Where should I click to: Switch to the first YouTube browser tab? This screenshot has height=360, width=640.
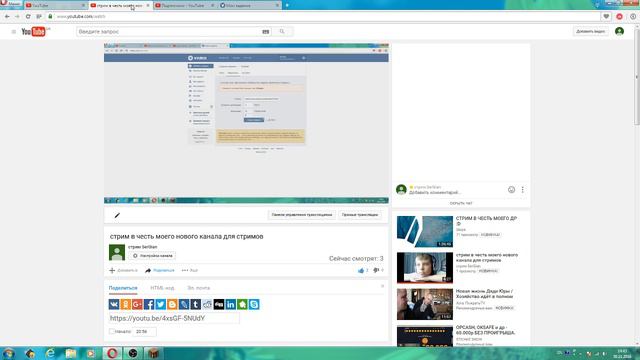[55, 5]
